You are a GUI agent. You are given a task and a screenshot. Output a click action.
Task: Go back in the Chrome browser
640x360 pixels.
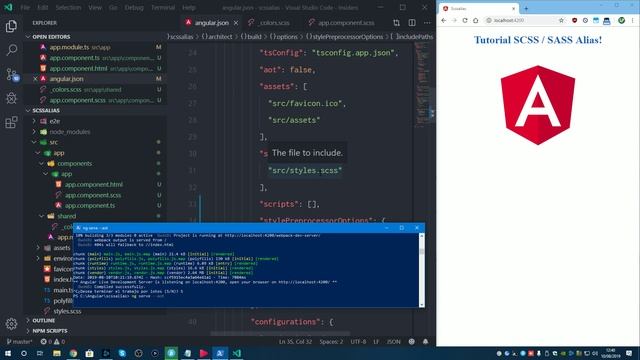444,20
